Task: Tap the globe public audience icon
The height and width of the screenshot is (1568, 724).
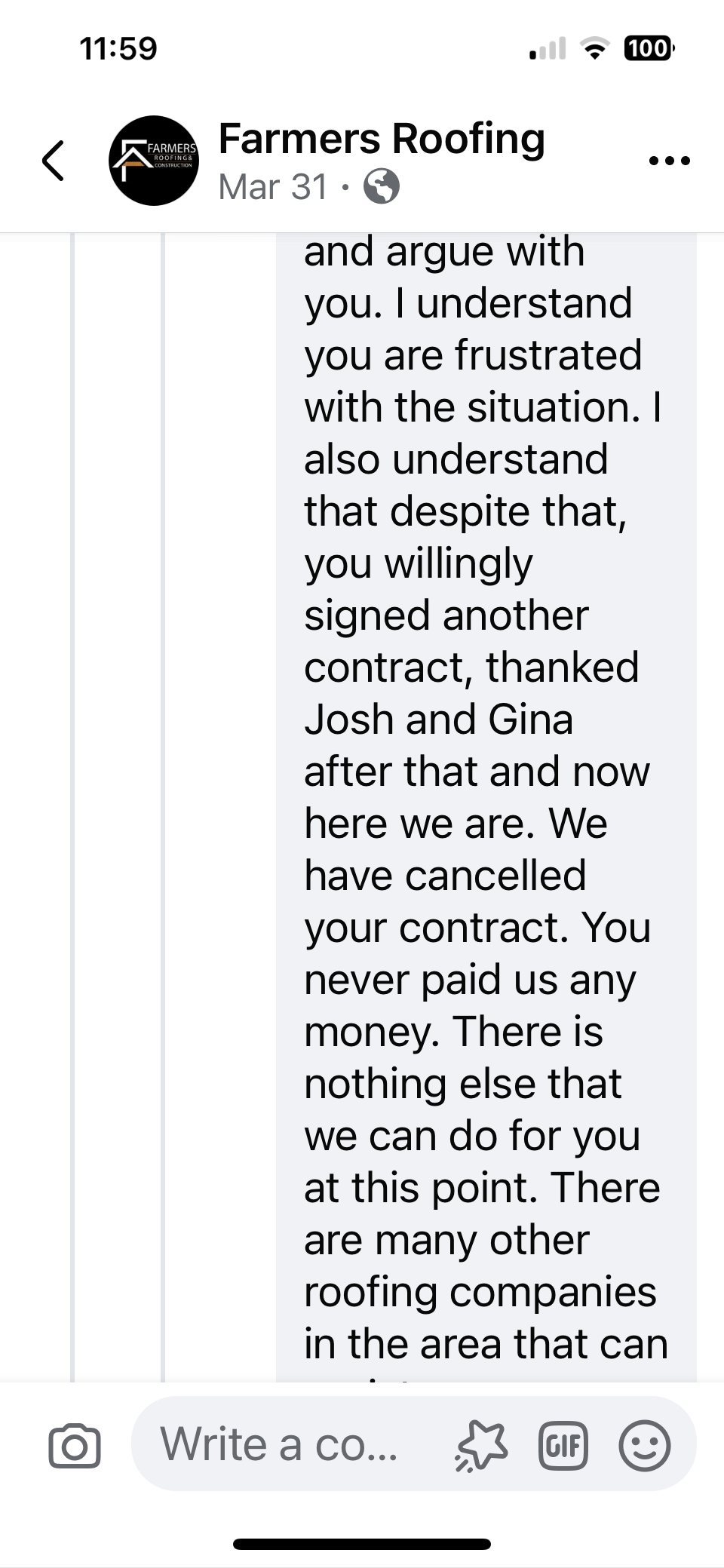Action: (x=382, y=187)
